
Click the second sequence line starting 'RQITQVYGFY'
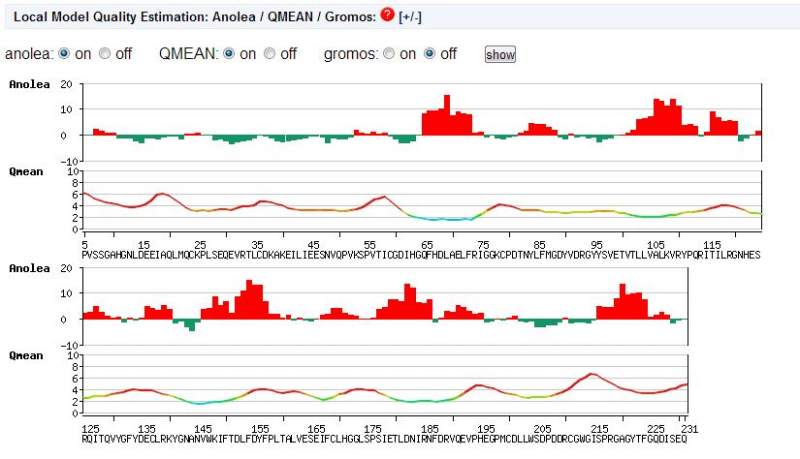pyautogui.click(x=384, y=439)
